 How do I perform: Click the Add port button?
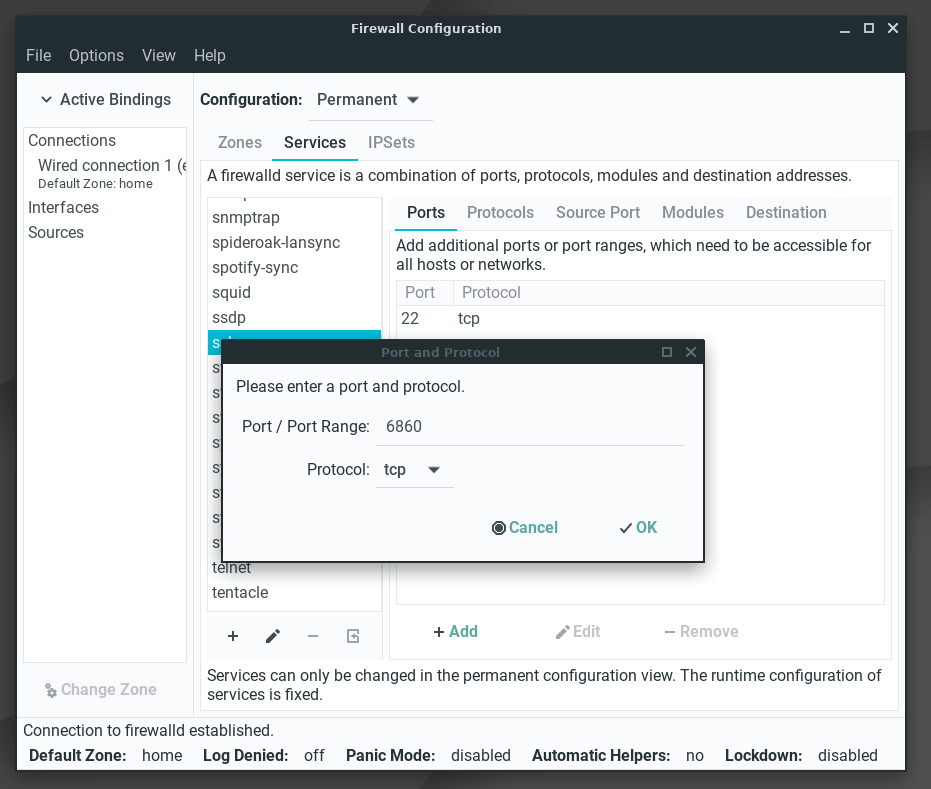(455, 632)
